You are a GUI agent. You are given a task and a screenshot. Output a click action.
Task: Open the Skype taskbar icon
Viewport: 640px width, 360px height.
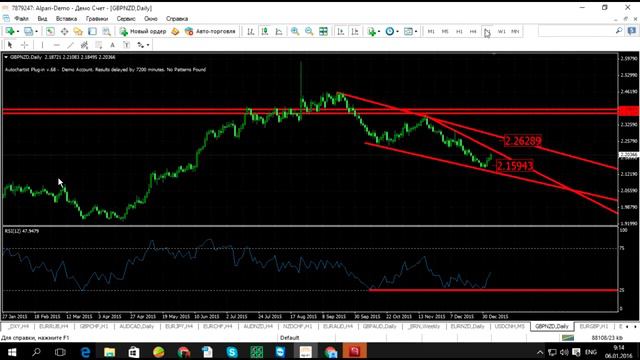tap(232, 351)
